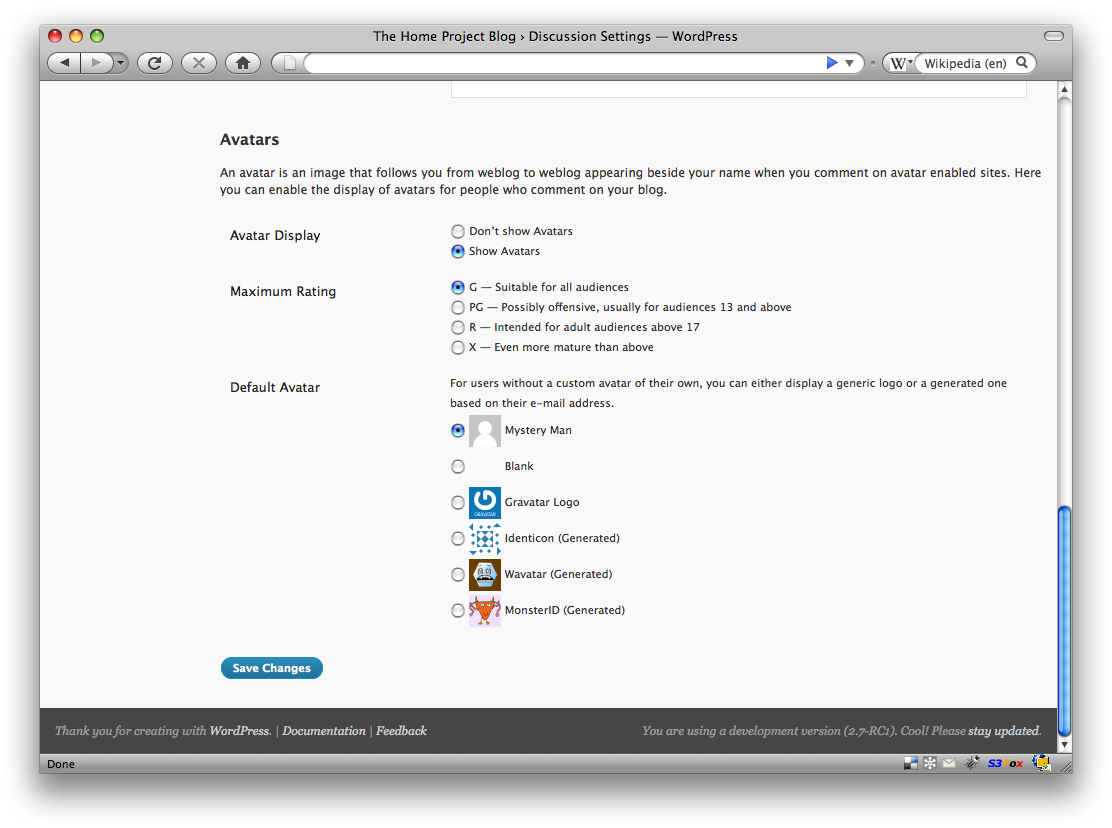Screen dimensions: 1112x828
Task: Open the Firebug bug icon in status bar
Action: [971, 764]
